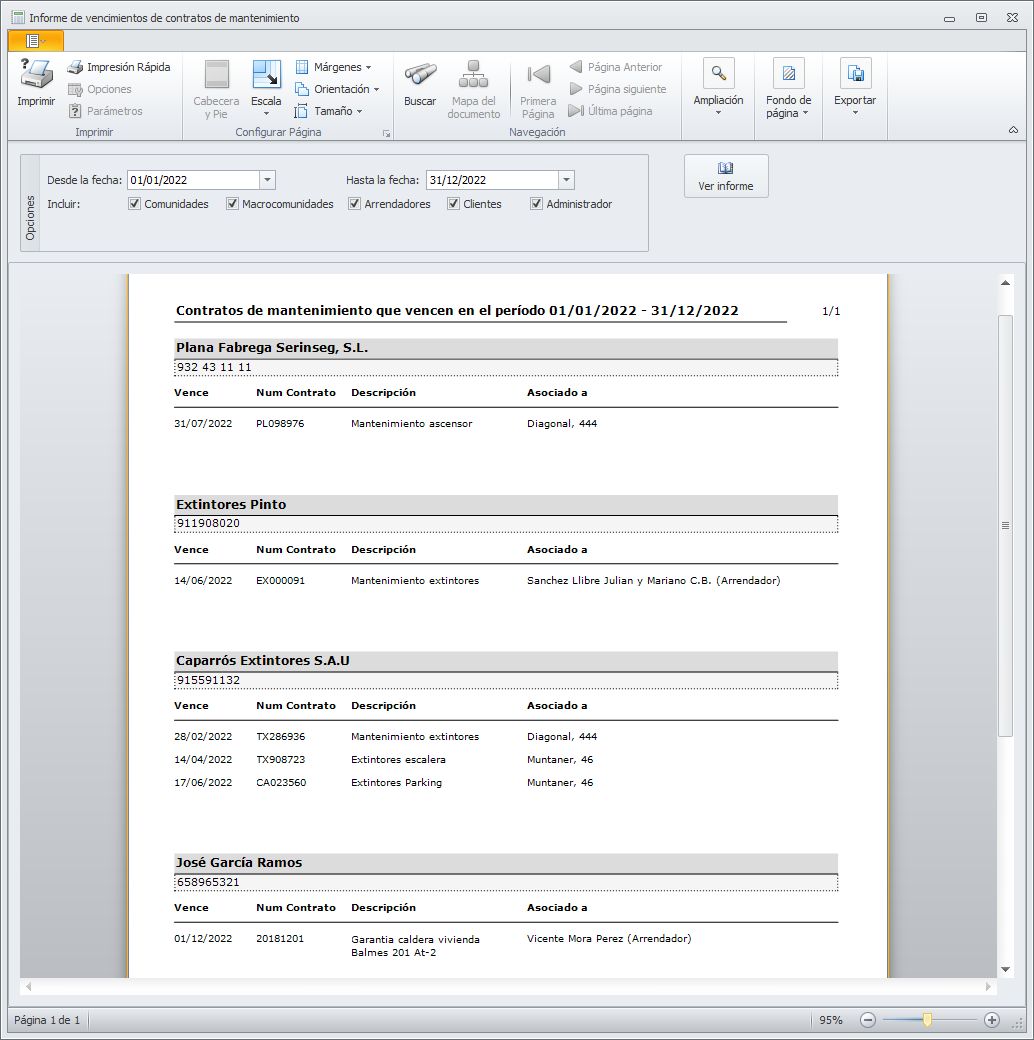Click the zoom out minus icon

tap(868, 1020)
